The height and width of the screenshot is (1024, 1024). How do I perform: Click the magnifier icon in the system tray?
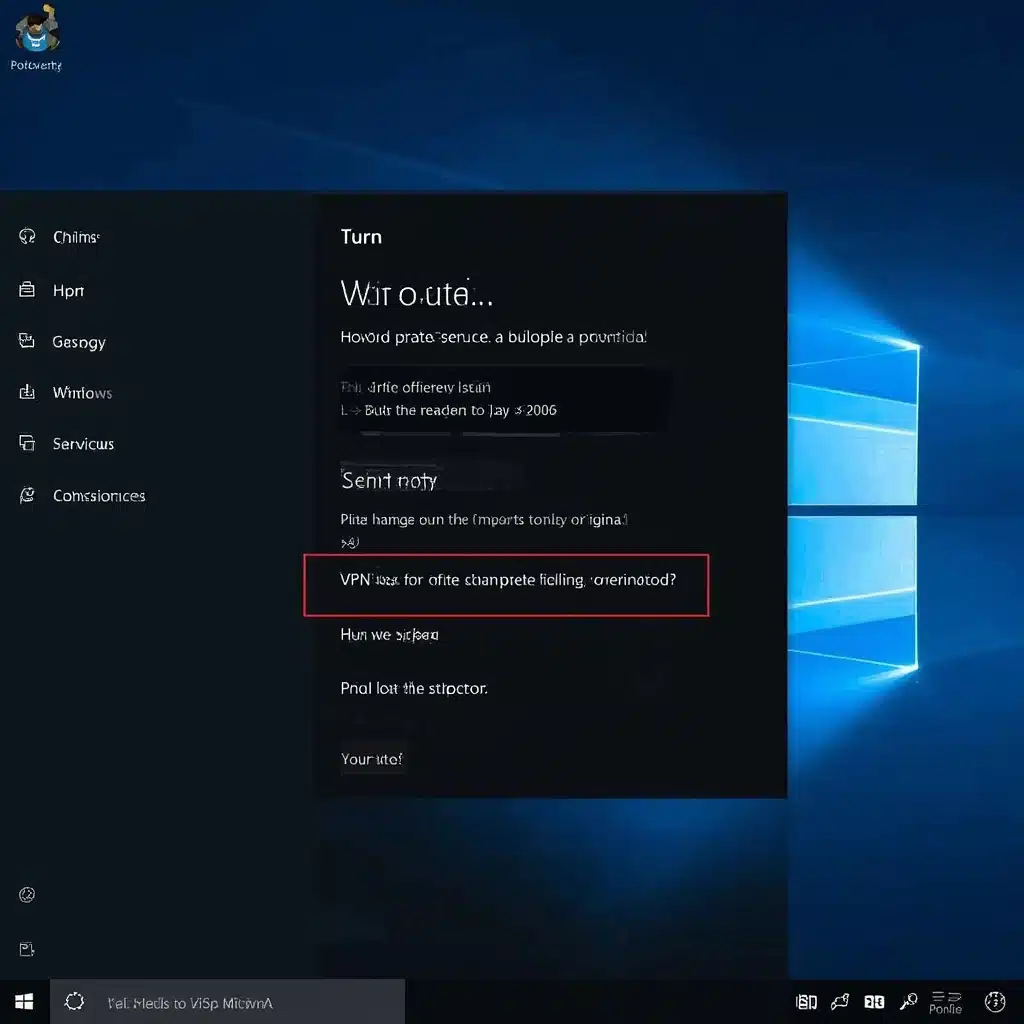908,1001
